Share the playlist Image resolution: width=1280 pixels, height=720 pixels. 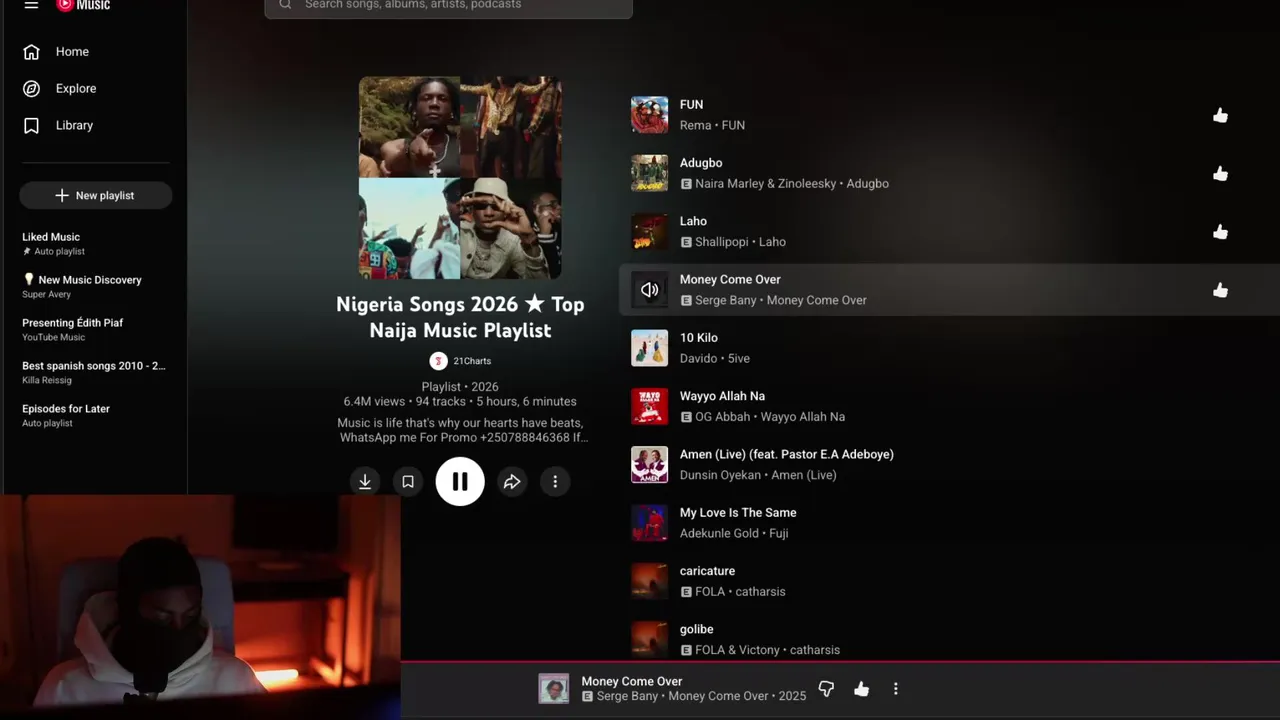512,482
